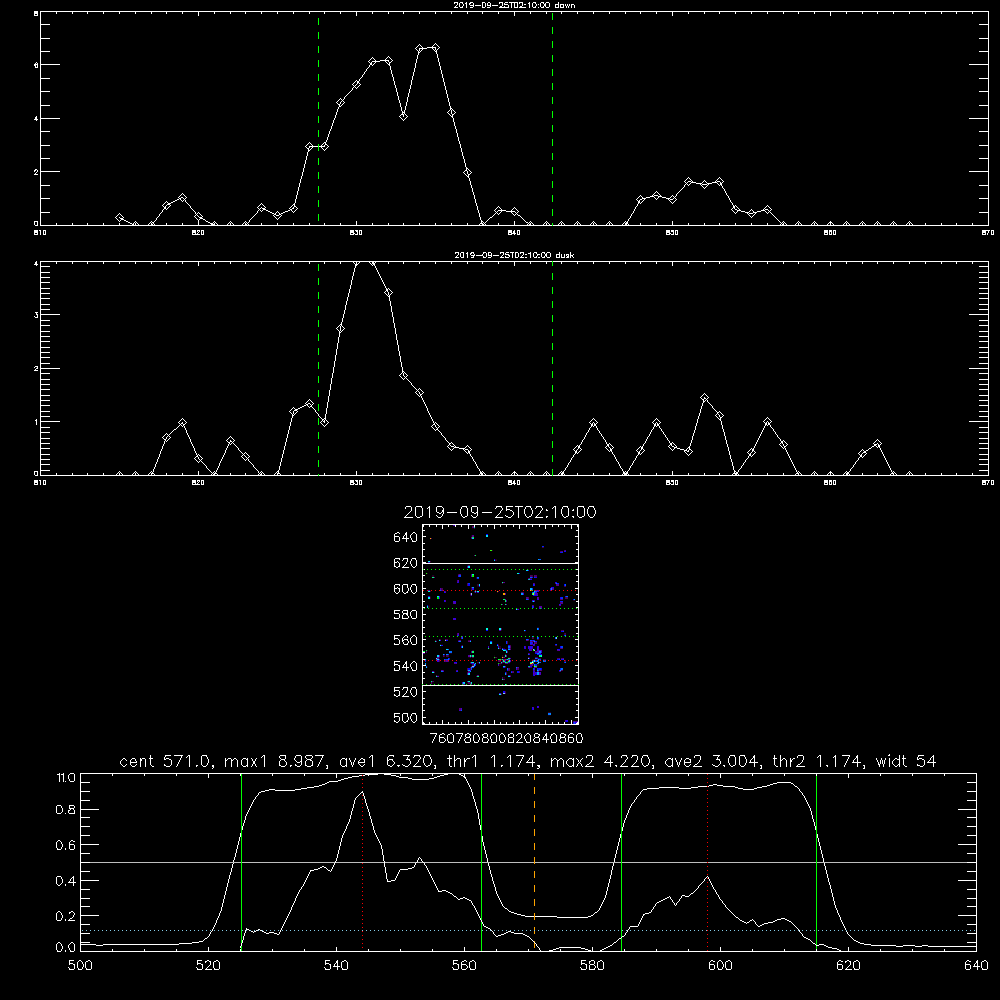Click the bottom plot y-axis label 0.2
Screen dimensions: 1000x1000
coord(66,916)
